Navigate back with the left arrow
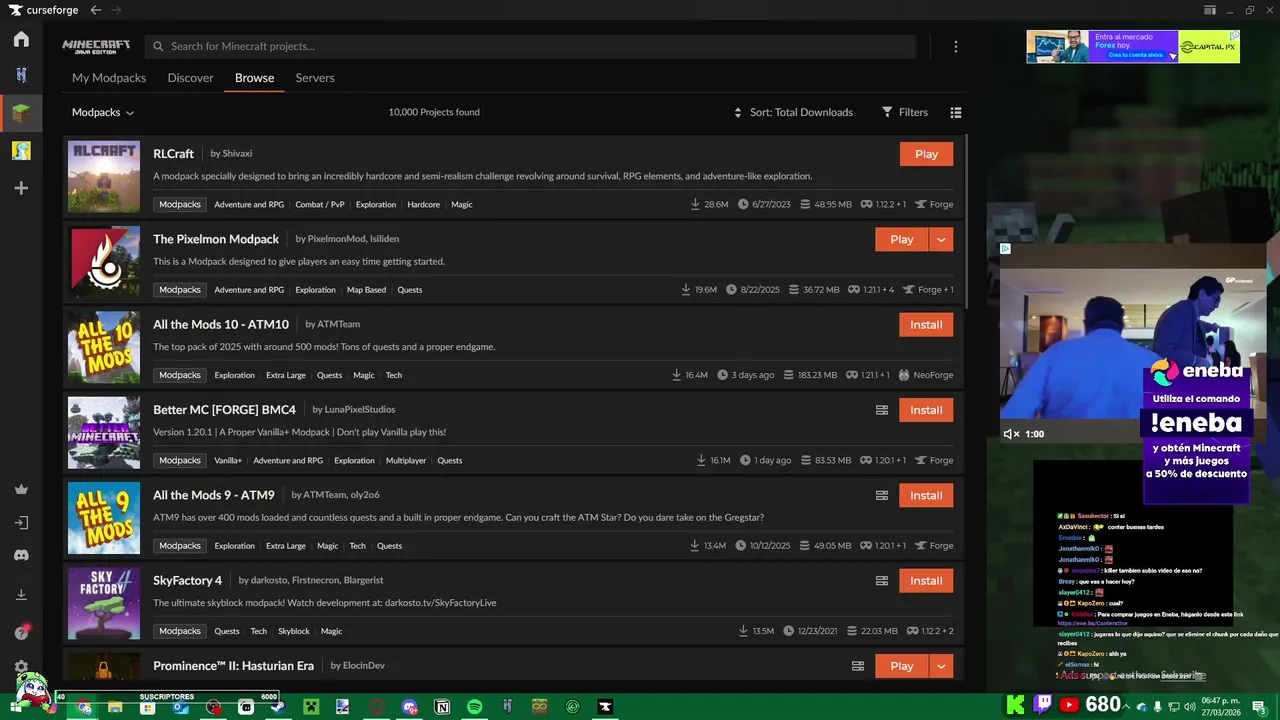Image resolution: width=1280 pixels, height=720 pixels. tap(95, 10)
